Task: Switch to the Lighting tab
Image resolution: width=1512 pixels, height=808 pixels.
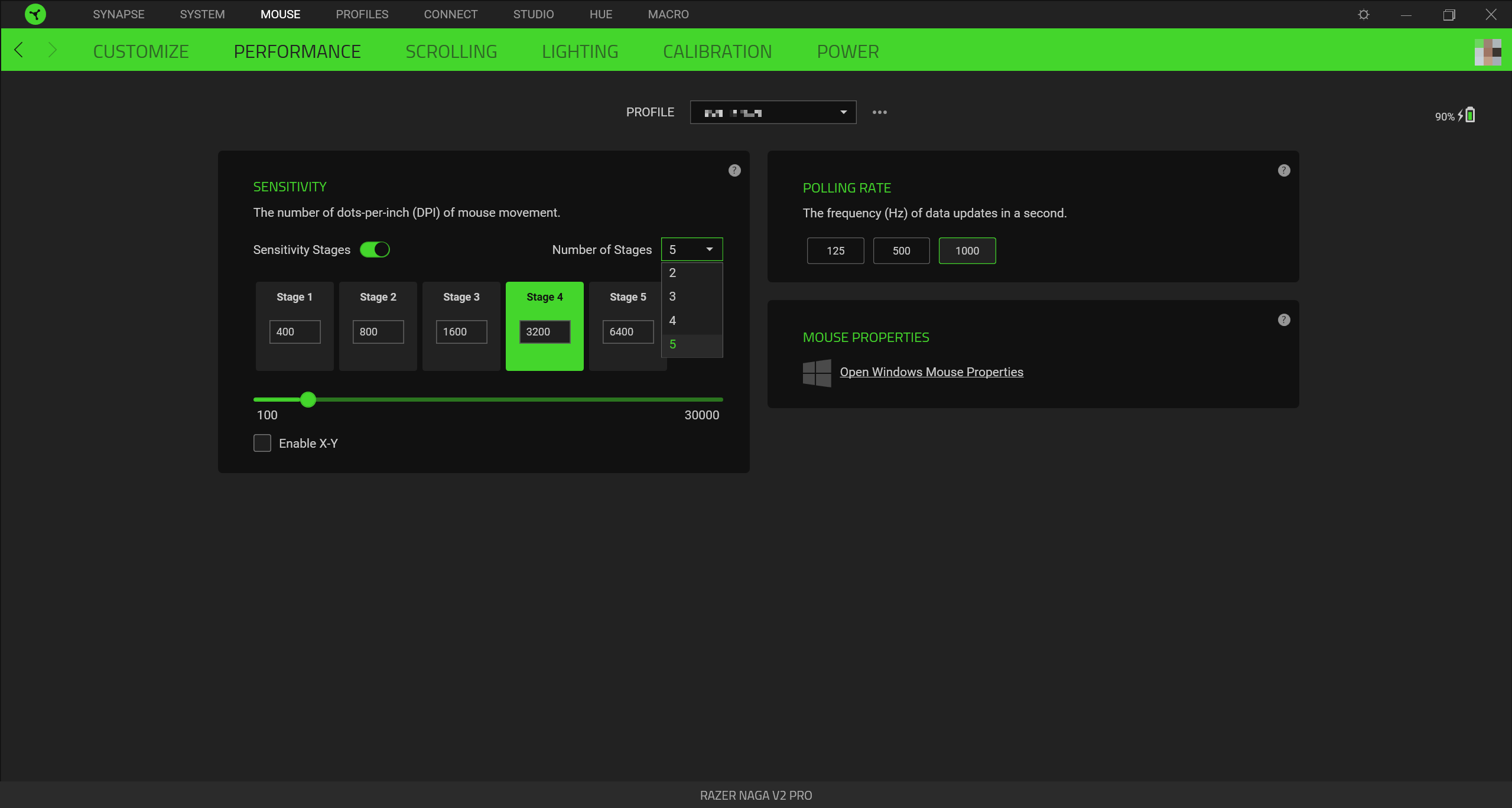Action: tap(580, 52)
